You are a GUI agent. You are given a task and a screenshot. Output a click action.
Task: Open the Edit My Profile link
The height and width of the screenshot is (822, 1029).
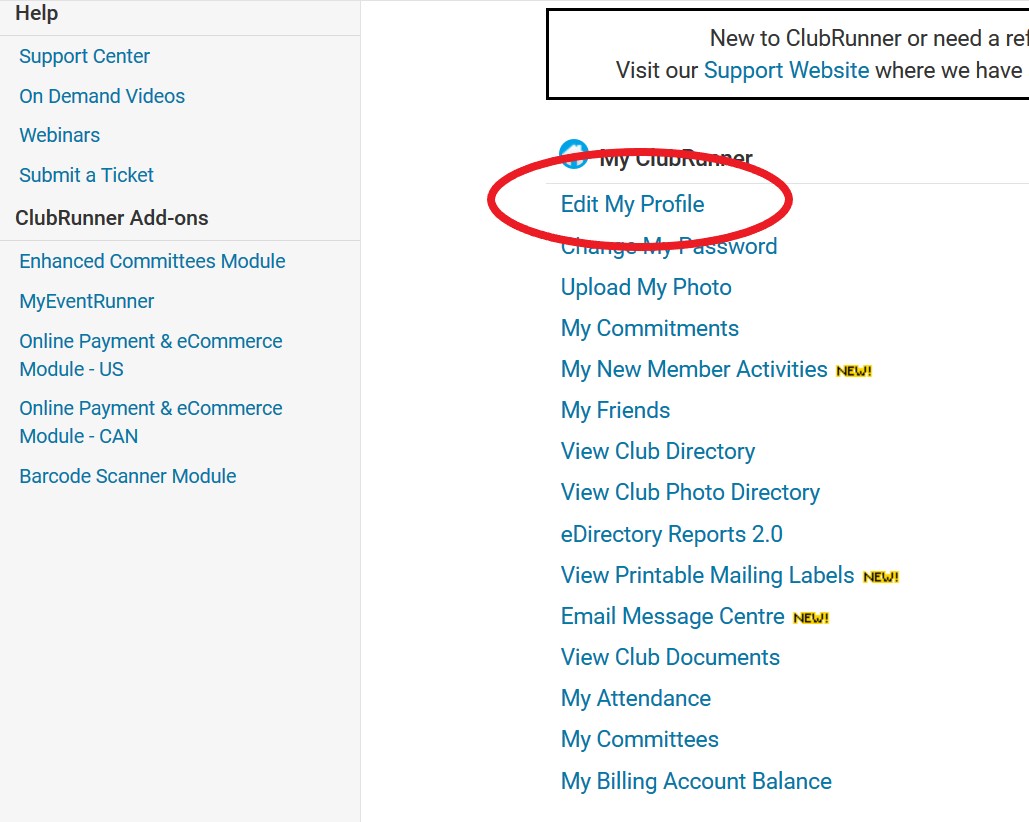tap(632, 204)
